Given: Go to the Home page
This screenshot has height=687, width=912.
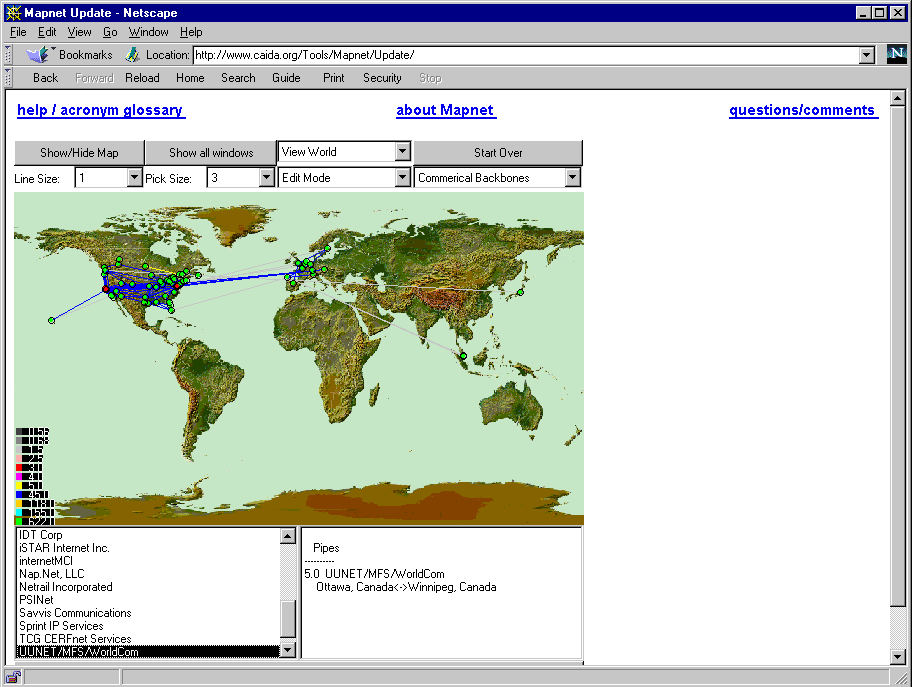Looking at the screenshot, I should click(190, 78).
